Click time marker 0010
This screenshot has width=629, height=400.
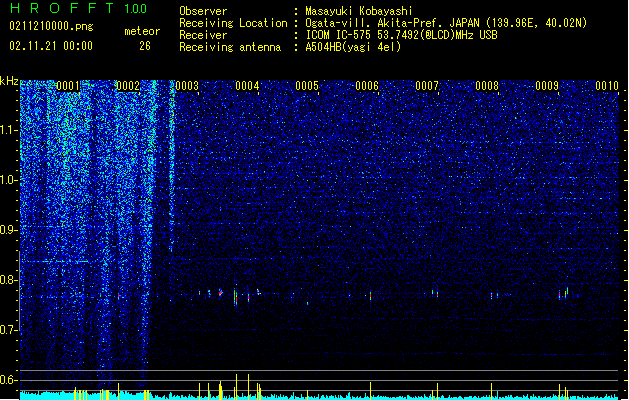[607, 86]
